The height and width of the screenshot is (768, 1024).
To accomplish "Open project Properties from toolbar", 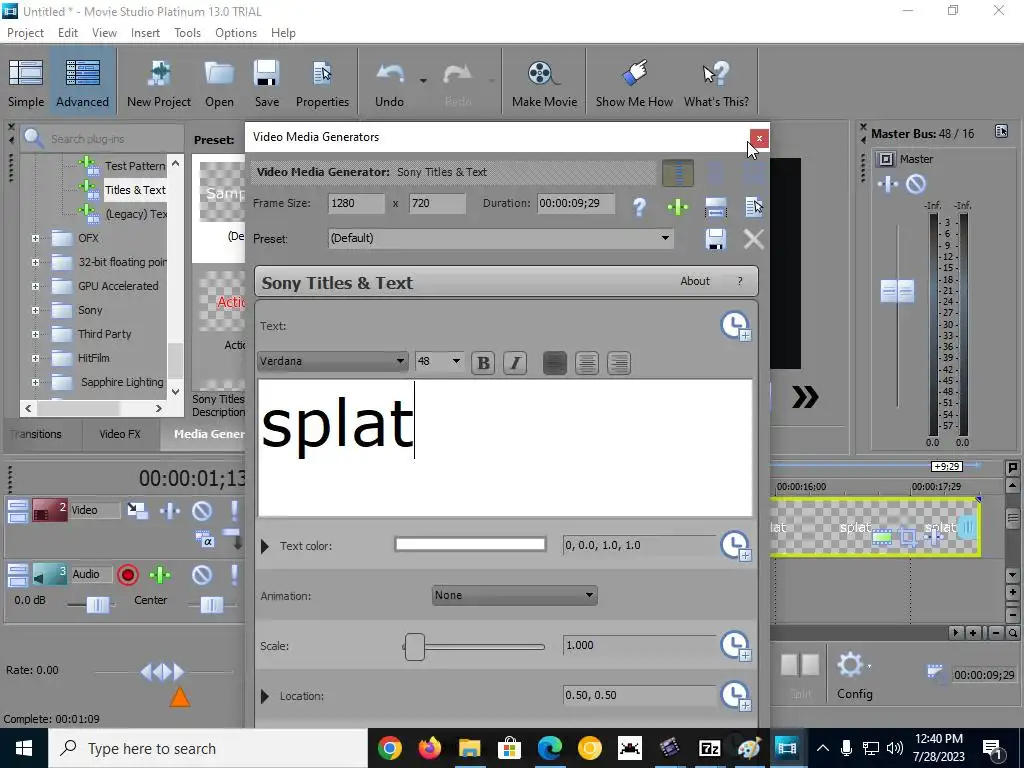I will click(322, 83).
